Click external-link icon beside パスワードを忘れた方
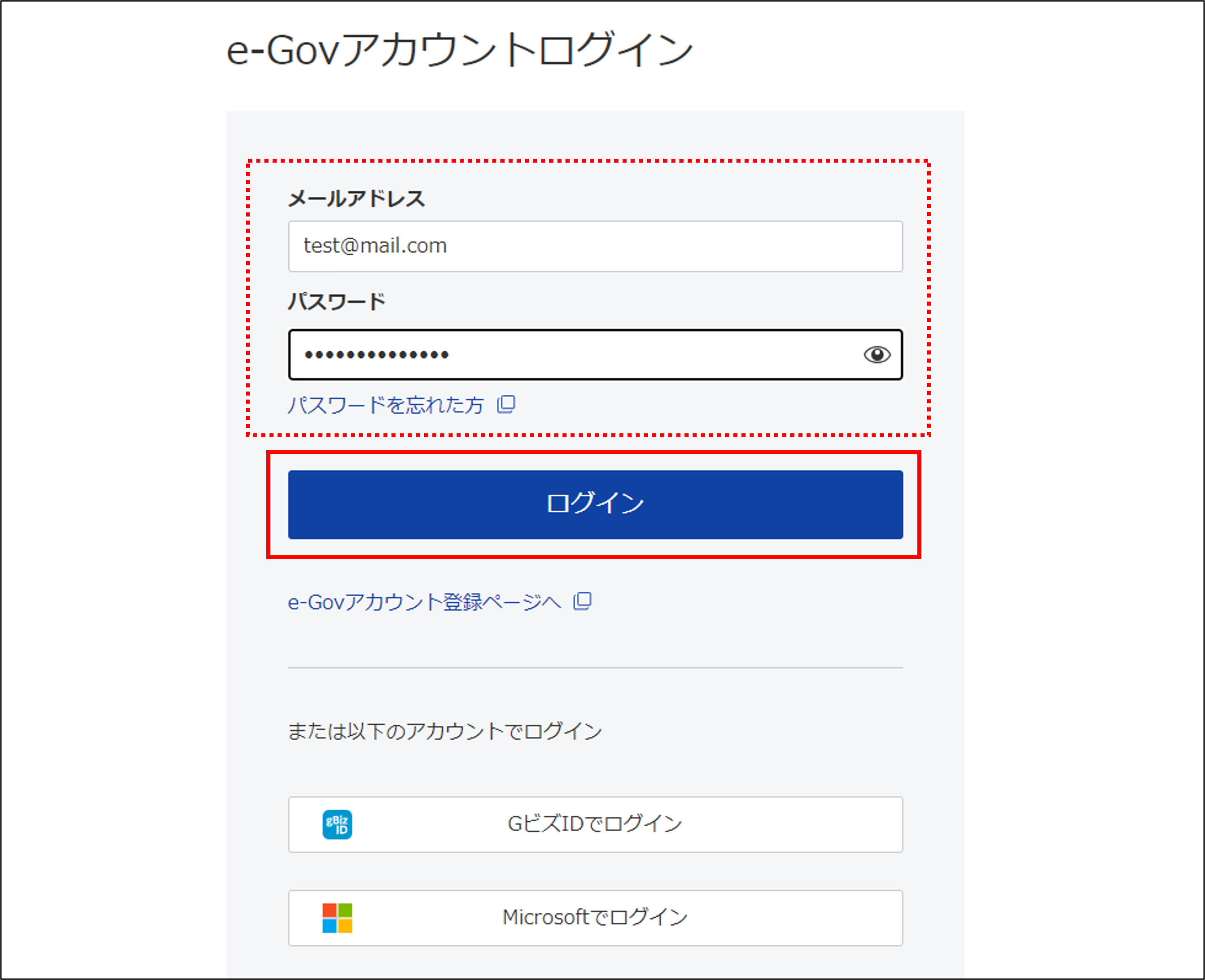The width and height of the screenshot is (1205, 980). click(506, 404)
